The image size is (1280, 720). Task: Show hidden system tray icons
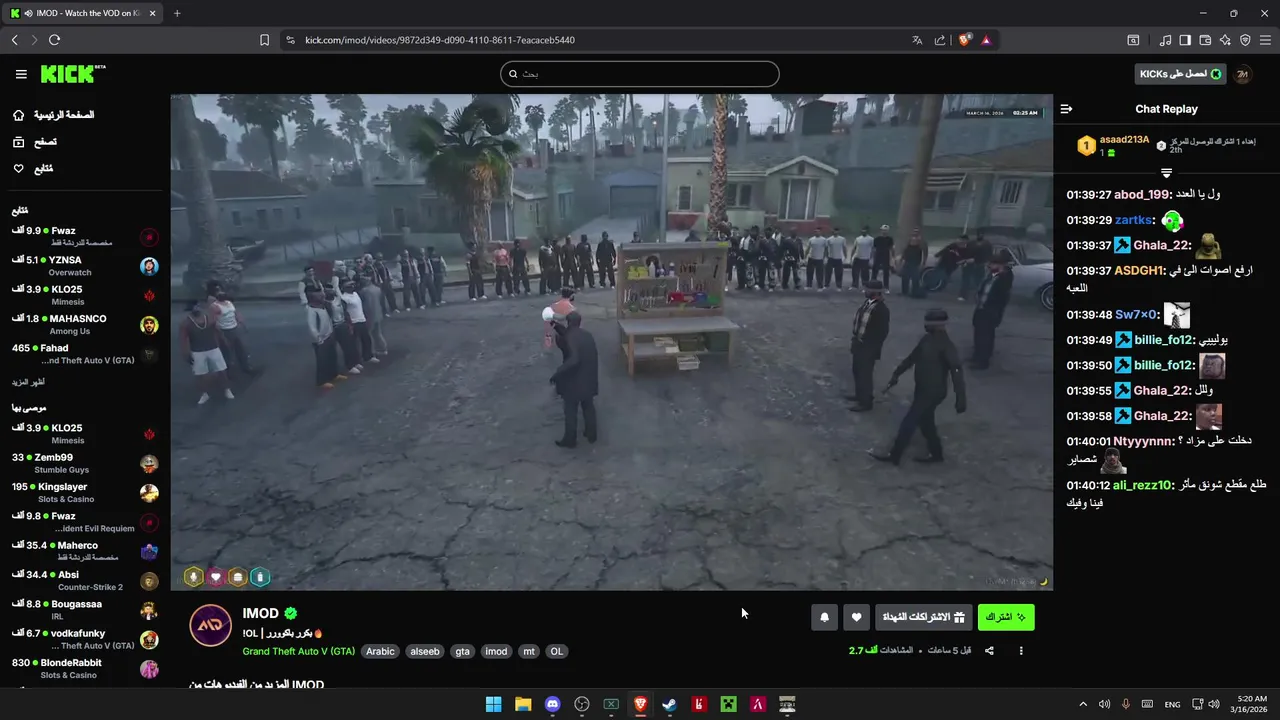click(1082, 704)
